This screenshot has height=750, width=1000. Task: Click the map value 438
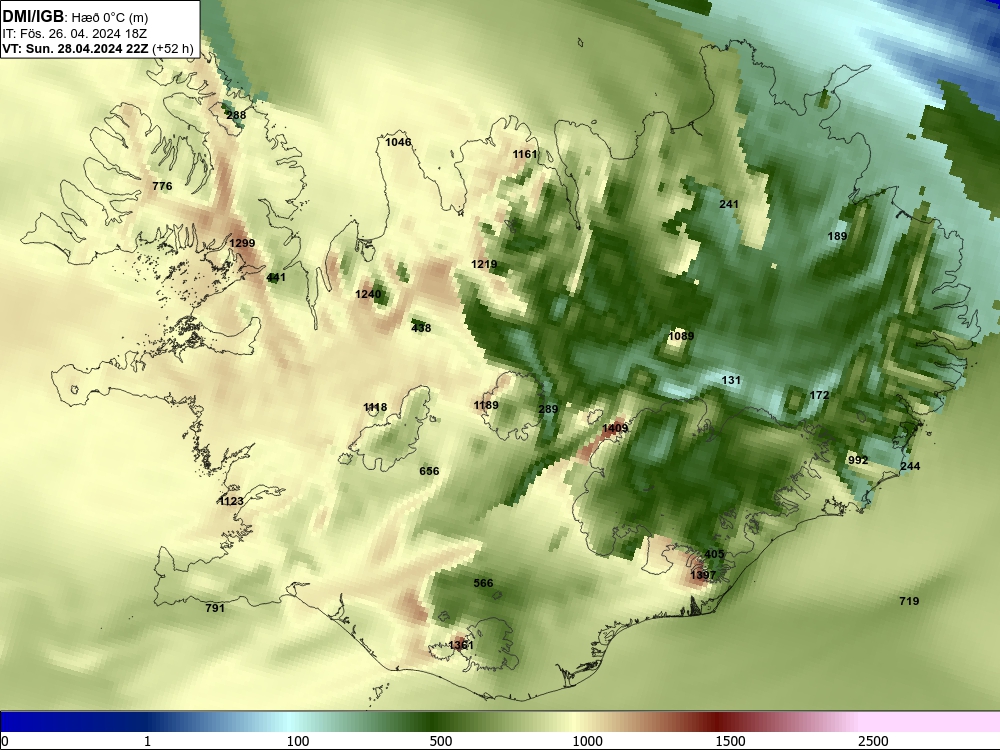(x=421, y=328)
